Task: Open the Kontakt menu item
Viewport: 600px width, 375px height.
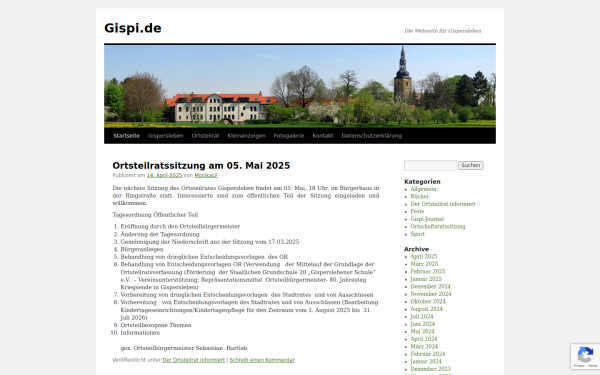Action: point(323,136)
